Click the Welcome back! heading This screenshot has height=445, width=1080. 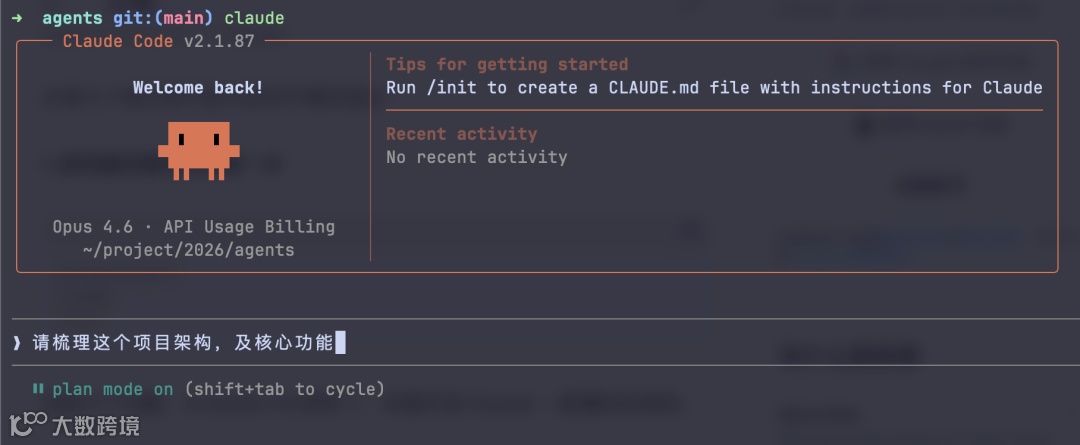tap(198, 88)
